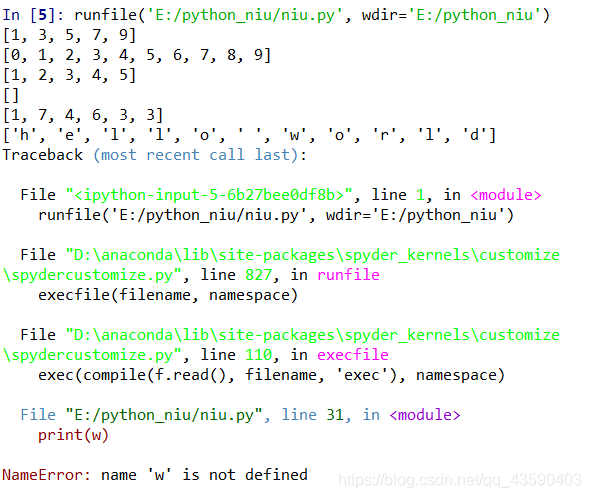The height and width of the screenshot is (498, 591).
Task: Open the ipython-input-5-6b27bee0df8b file reference
Action: 209,195
